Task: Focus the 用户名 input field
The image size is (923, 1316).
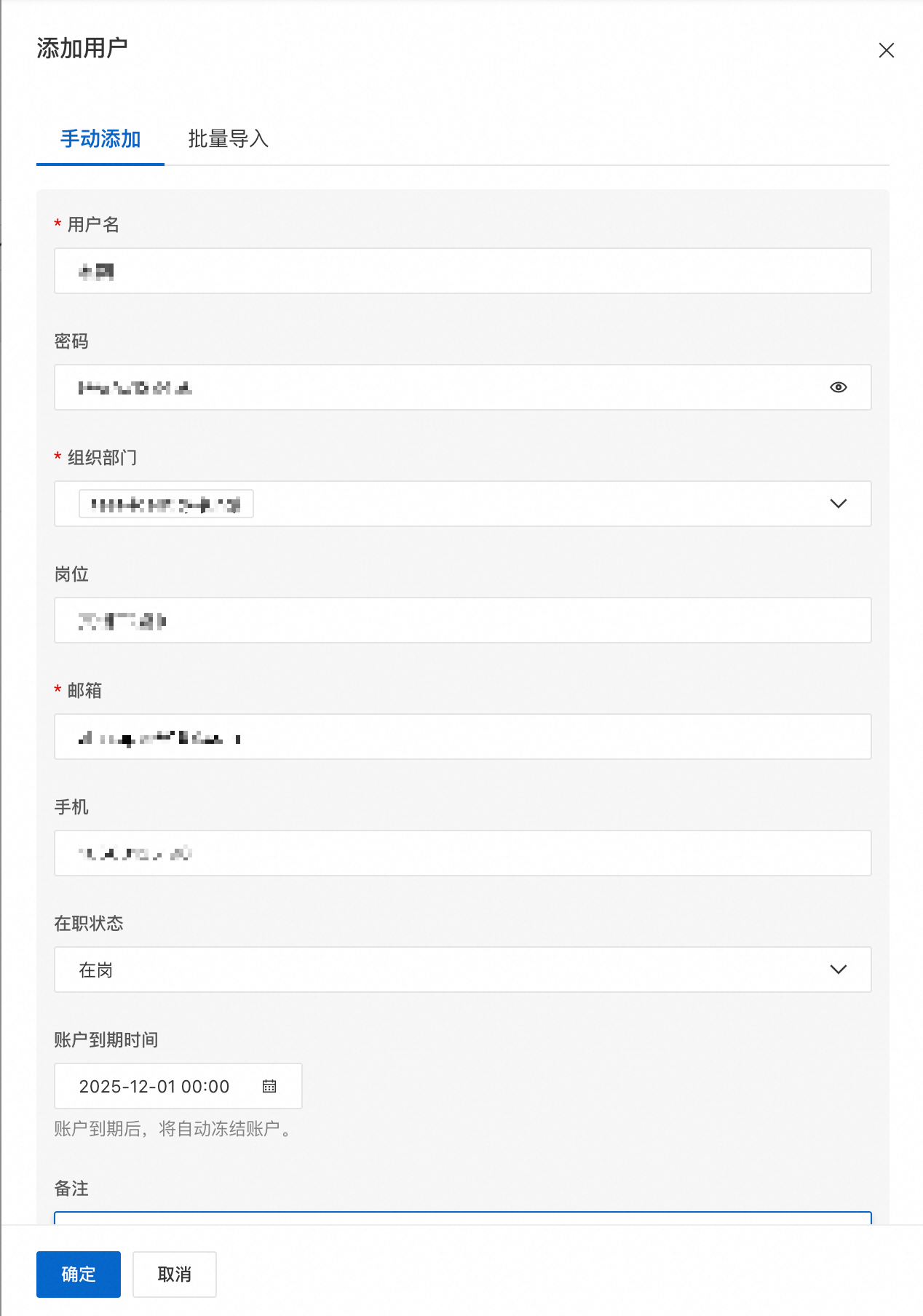Action: tap(462, 271)
